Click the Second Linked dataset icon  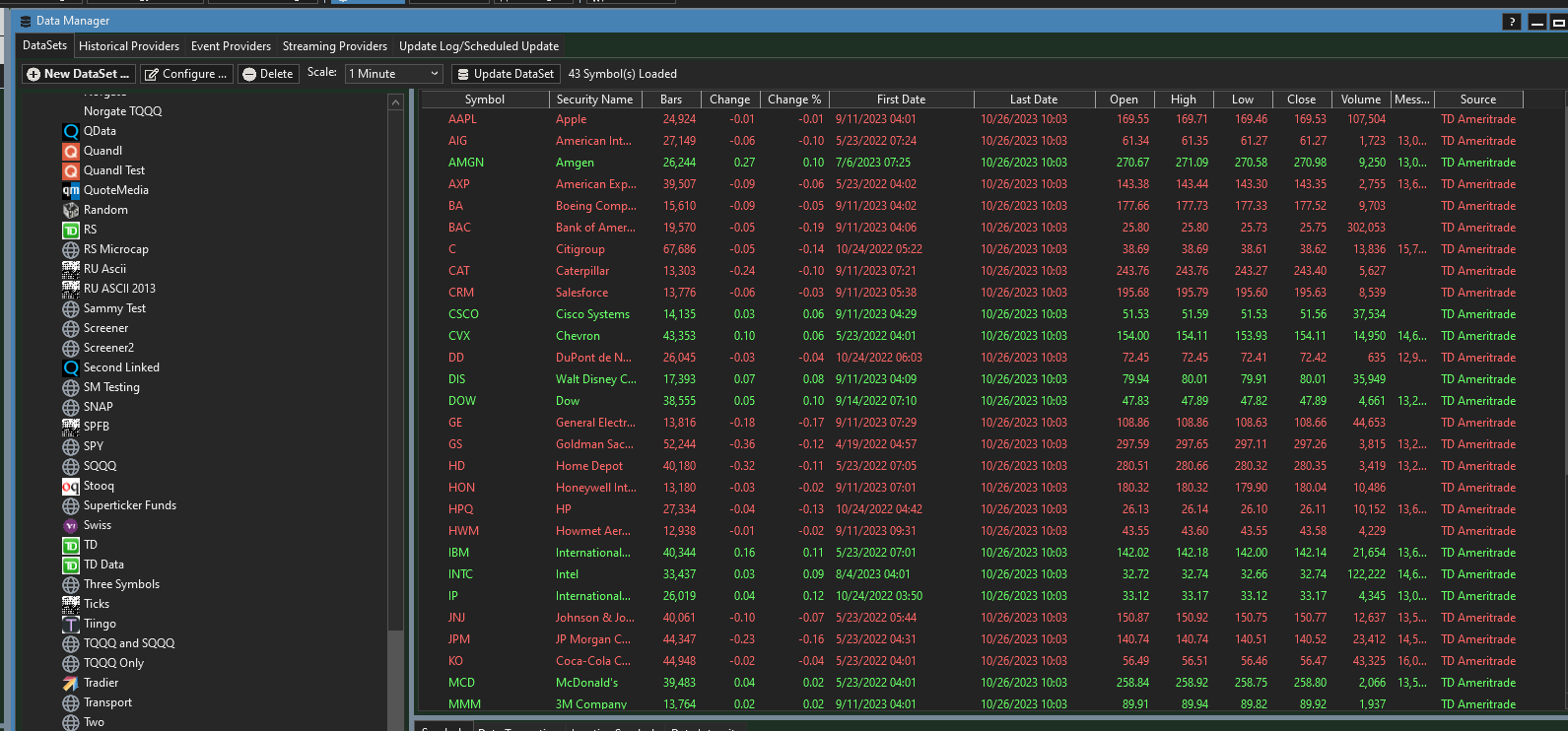(71, 367)
